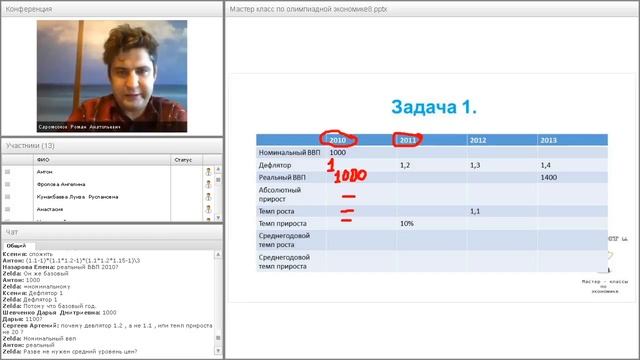640x360 pixels.
Task: Click the Статус column header
Action: (187, 160)
